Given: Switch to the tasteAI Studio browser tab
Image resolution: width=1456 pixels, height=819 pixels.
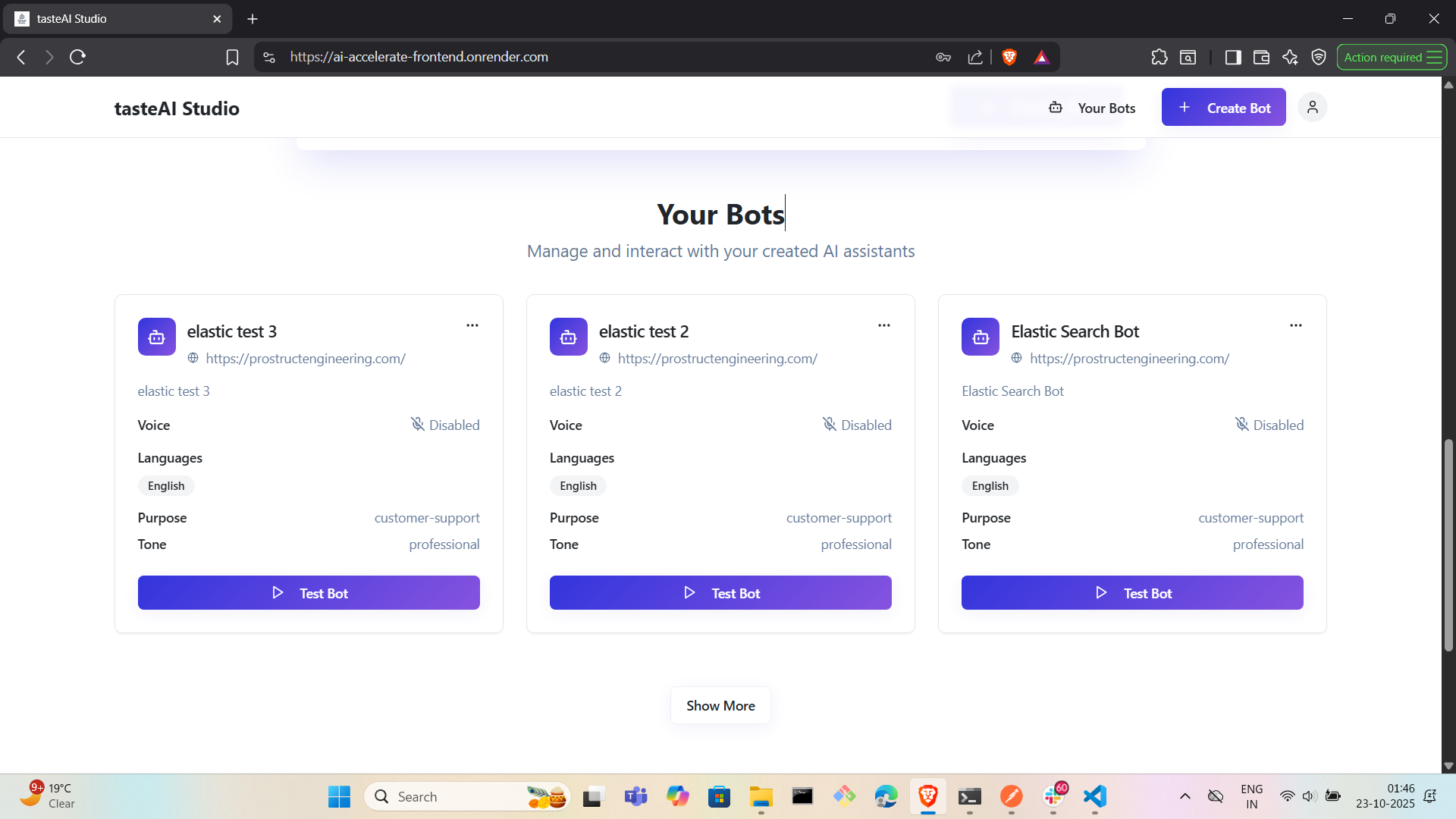Looking at the screenshot, I should click(x=114, y=18).
